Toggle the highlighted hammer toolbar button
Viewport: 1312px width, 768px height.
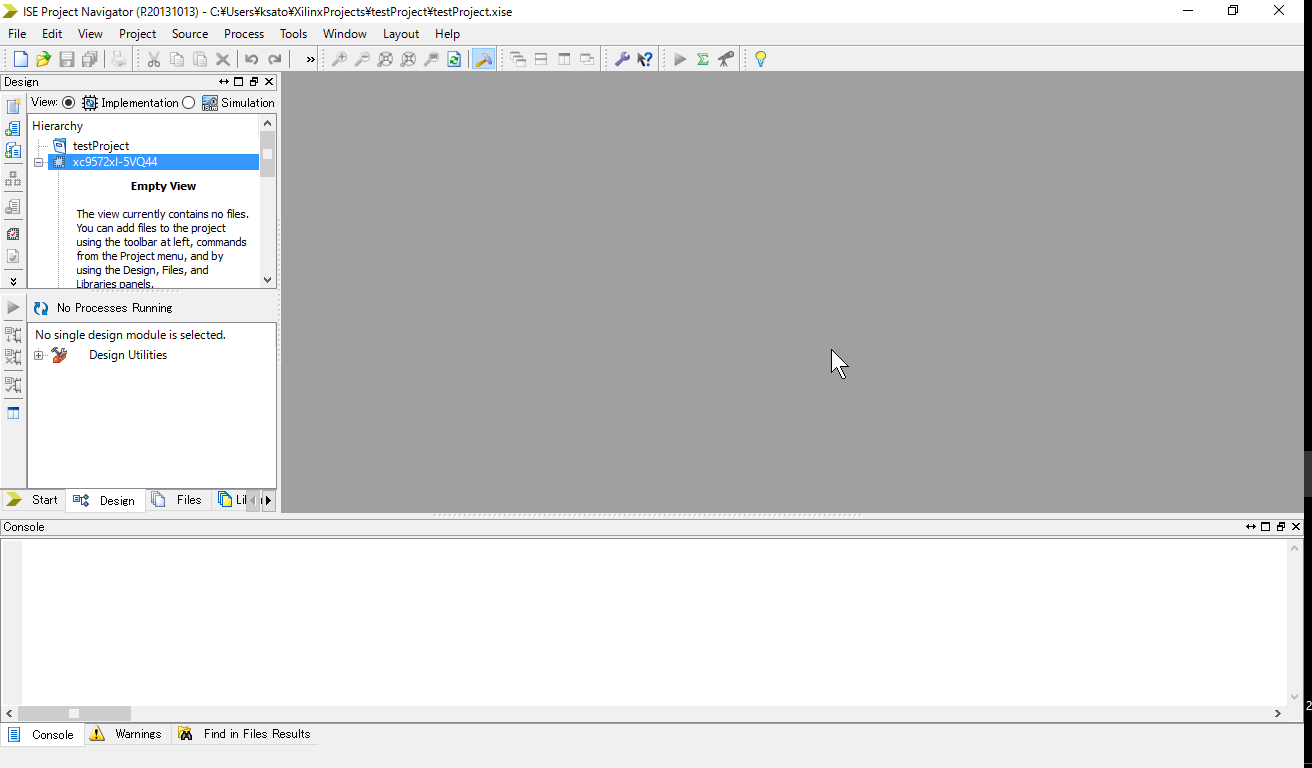click(483, 60)
